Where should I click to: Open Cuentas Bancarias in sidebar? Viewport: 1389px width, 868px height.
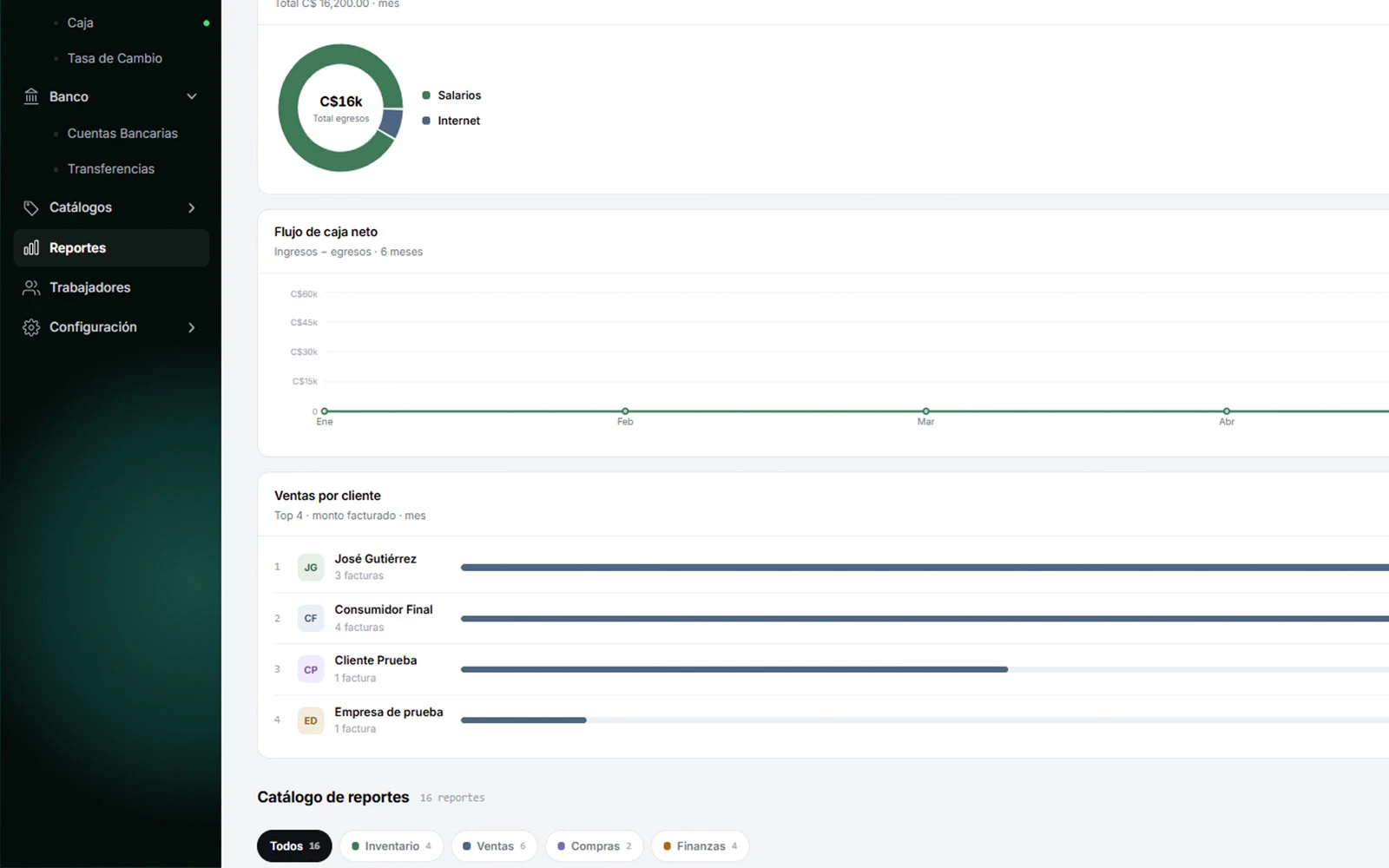tap(122, 133)
